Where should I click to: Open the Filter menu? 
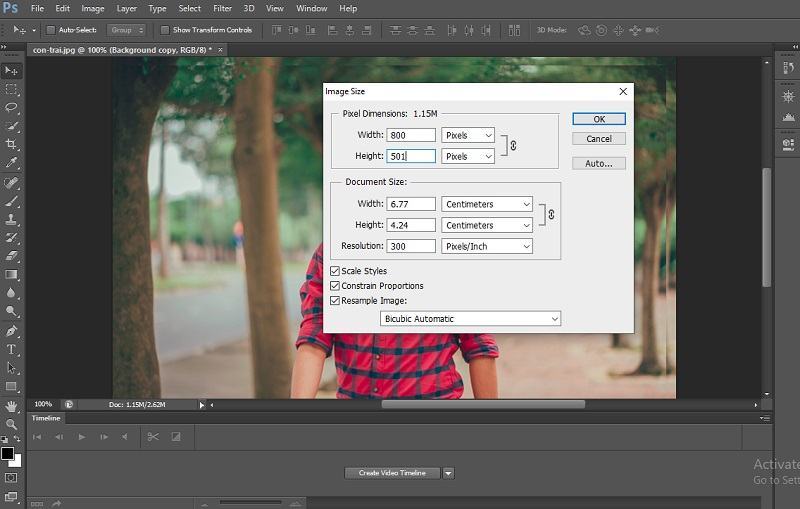222,8
